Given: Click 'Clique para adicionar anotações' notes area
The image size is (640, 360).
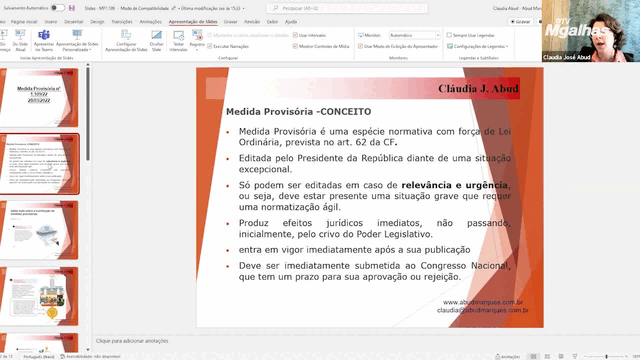Looking at the screenshot, I should point(132,341).
